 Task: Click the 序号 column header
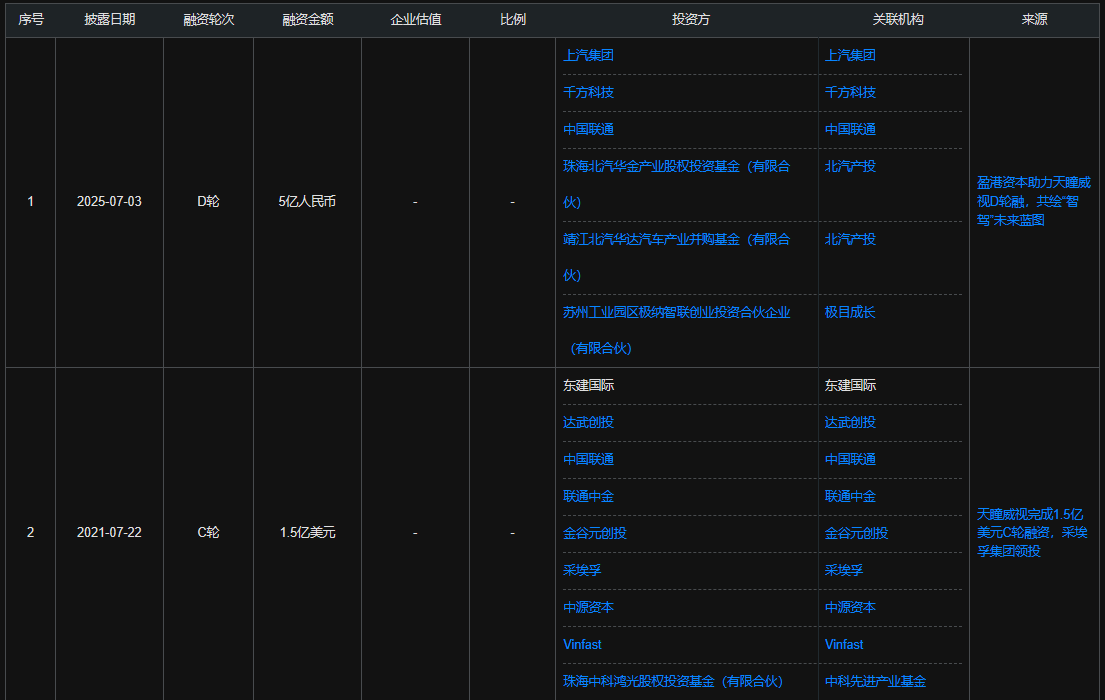pyautogui.click(x=31, y=20)
